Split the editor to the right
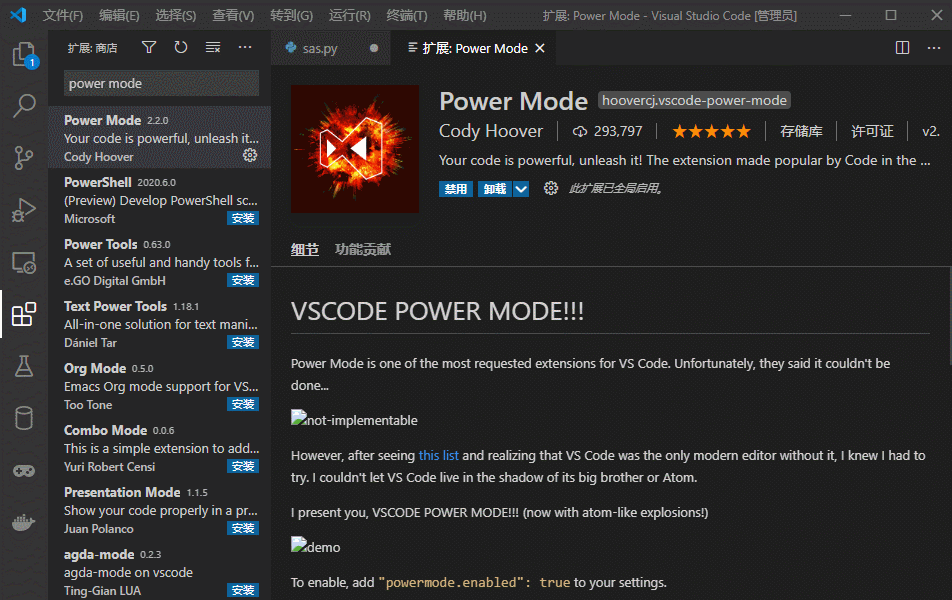 (x=902, y=48)
